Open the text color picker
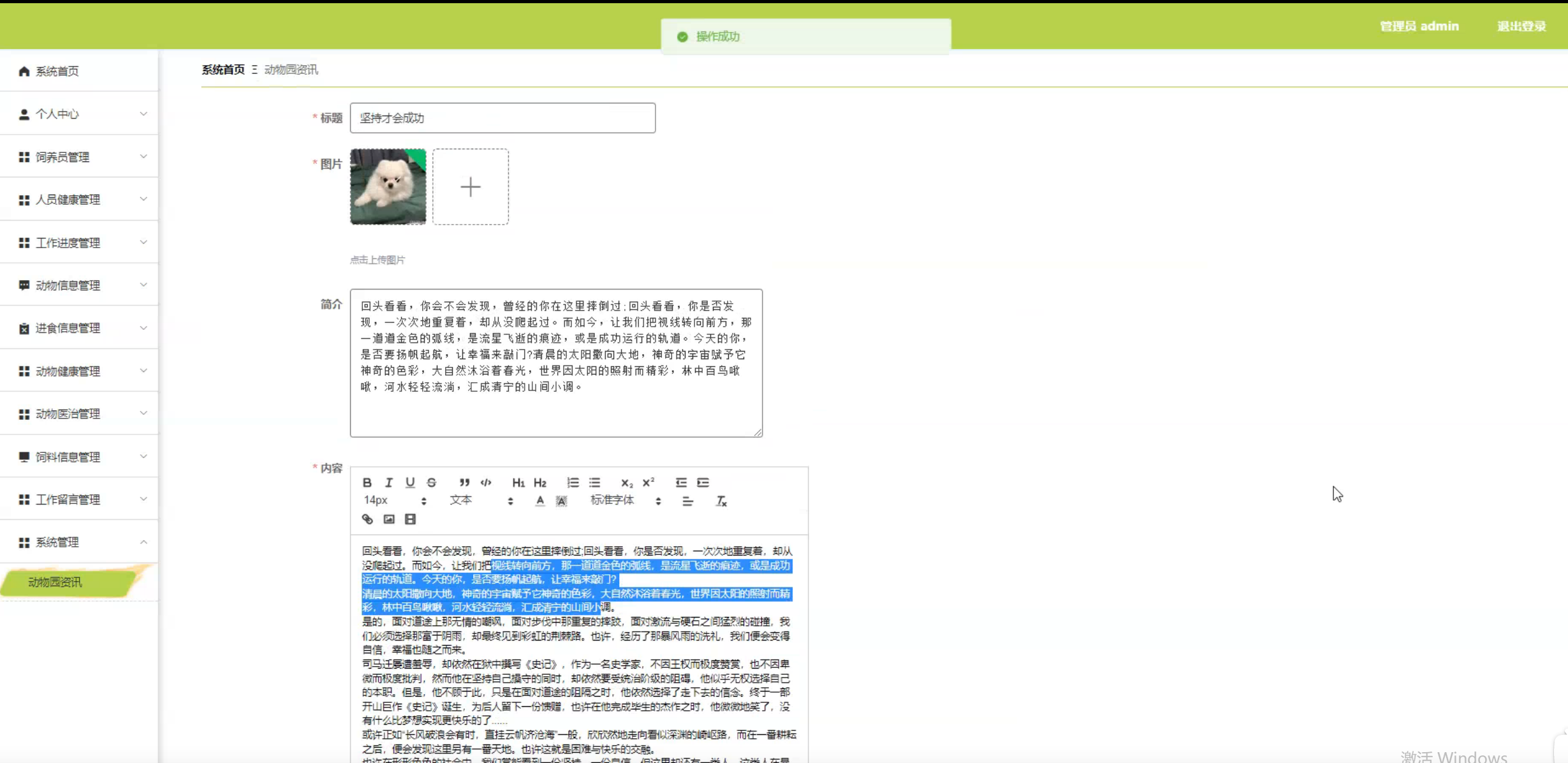 (540, 501)
